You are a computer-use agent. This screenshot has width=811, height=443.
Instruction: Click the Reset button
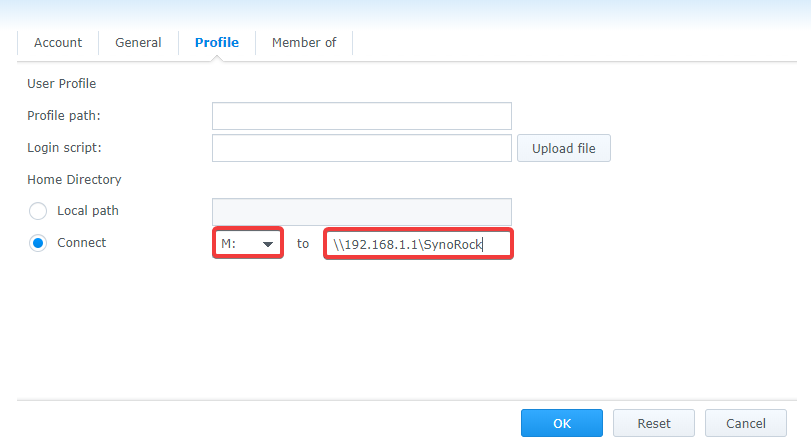click(x=654, y=423)
